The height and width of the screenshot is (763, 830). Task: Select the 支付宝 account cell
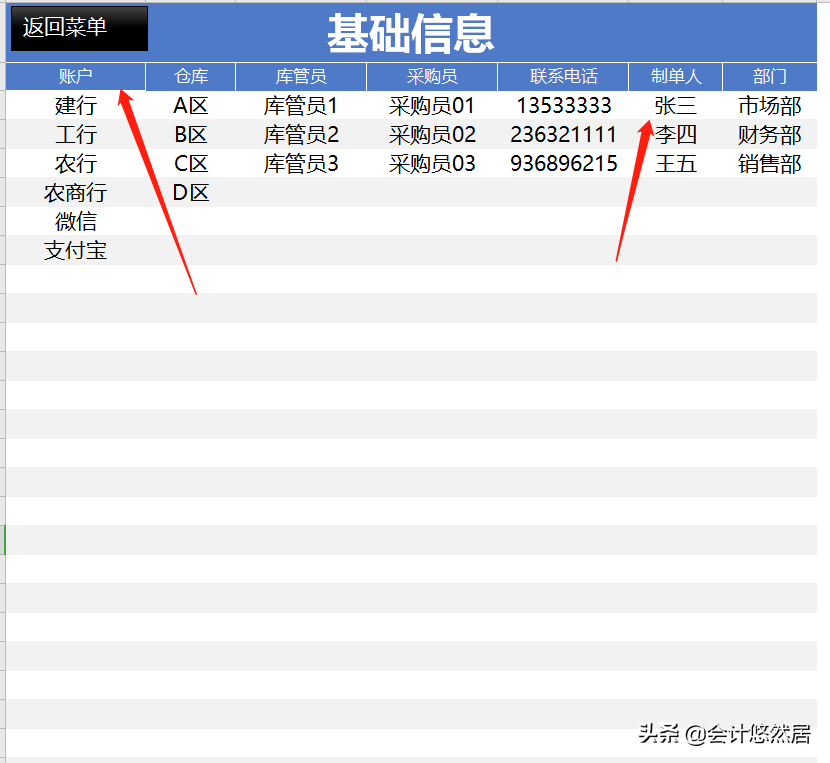tap(75, 250)
